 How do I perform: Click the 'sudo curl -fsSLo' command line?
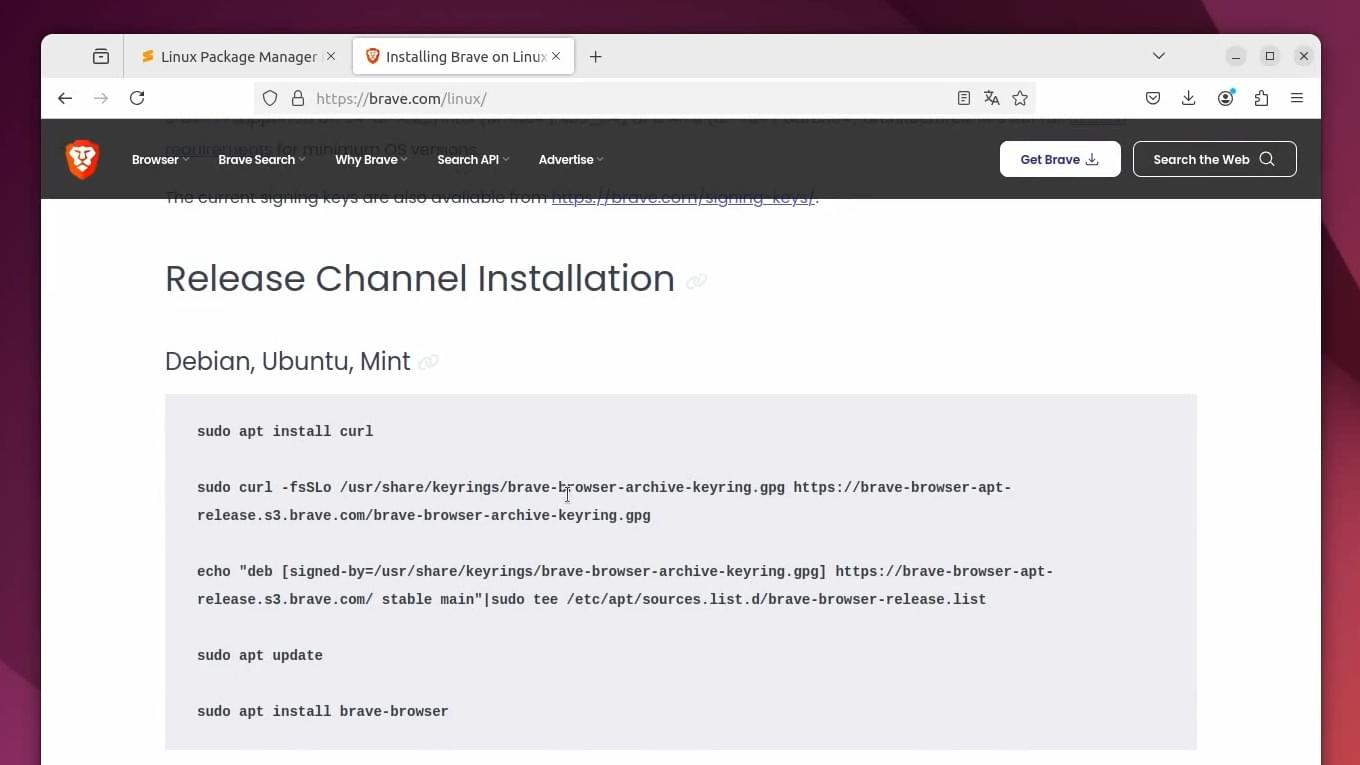tap(604, 502)
